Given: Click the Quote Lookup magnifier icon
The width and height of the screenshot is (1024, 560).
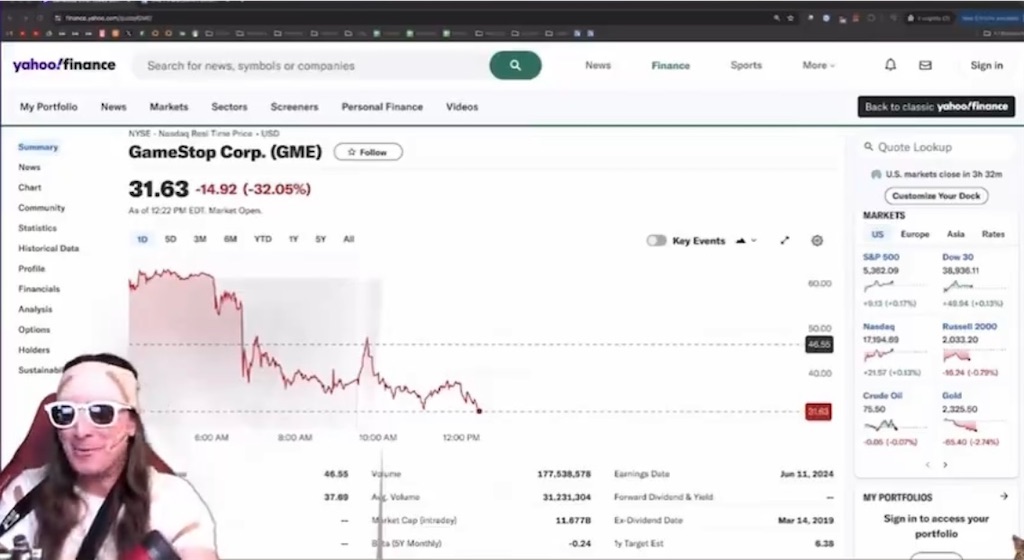Looking at the screenshot, I should 869,147.
